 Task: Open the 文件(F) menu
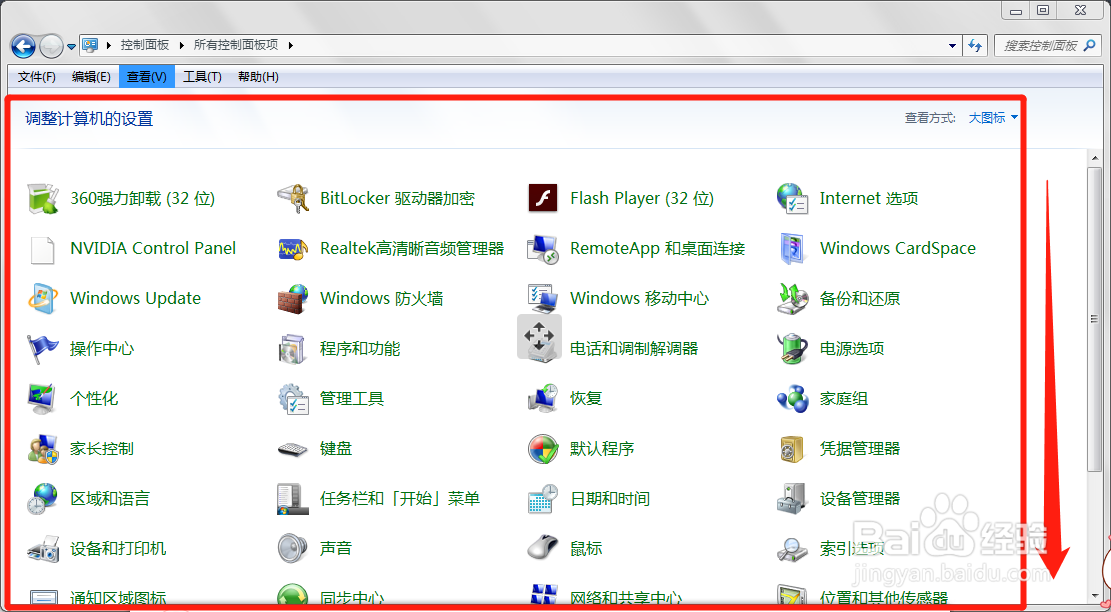tap(37, 76)
